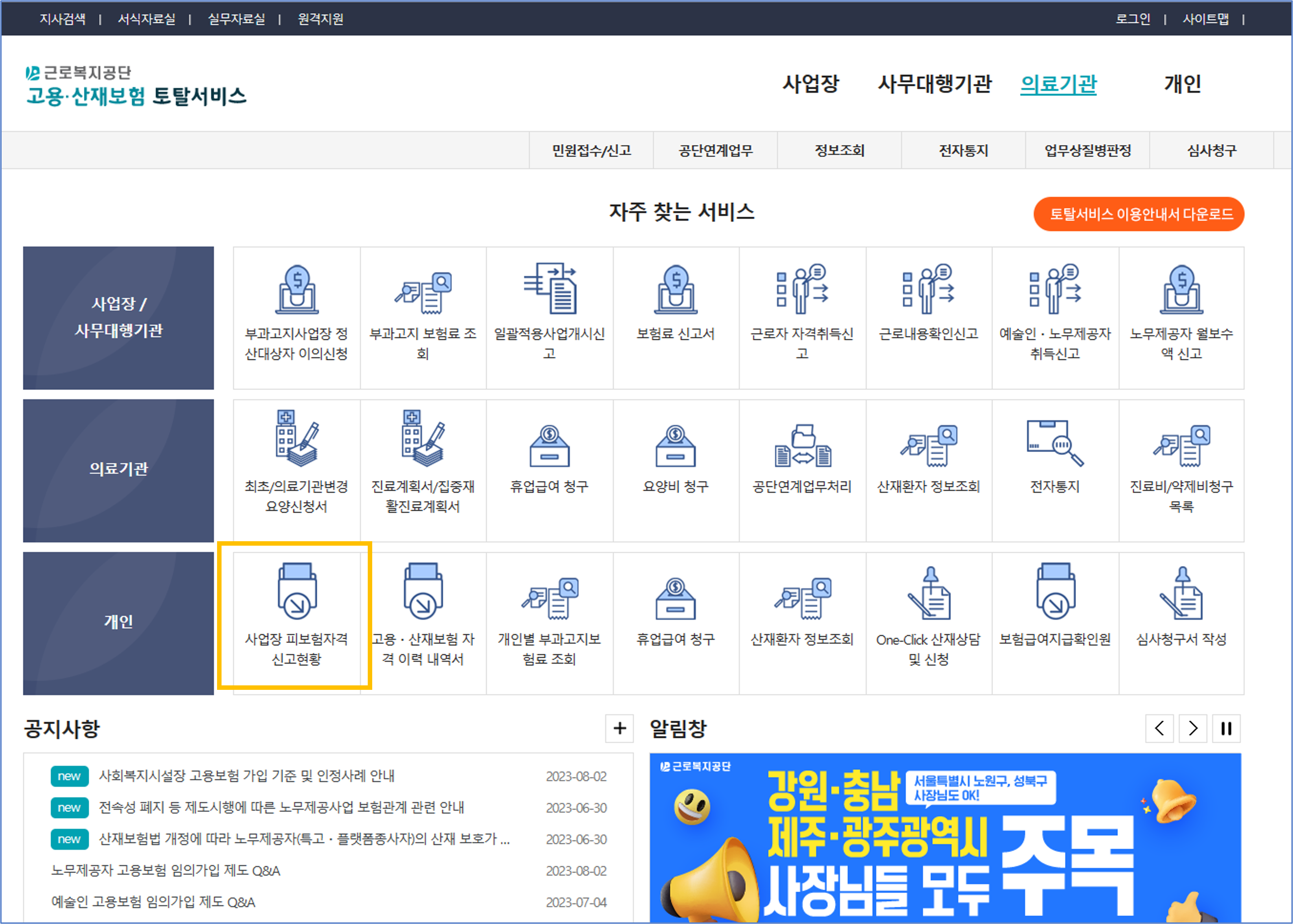The image size is (1293, 924).
Task: Show previous 알림창 banner
Action: click(x=1159, y=728)
